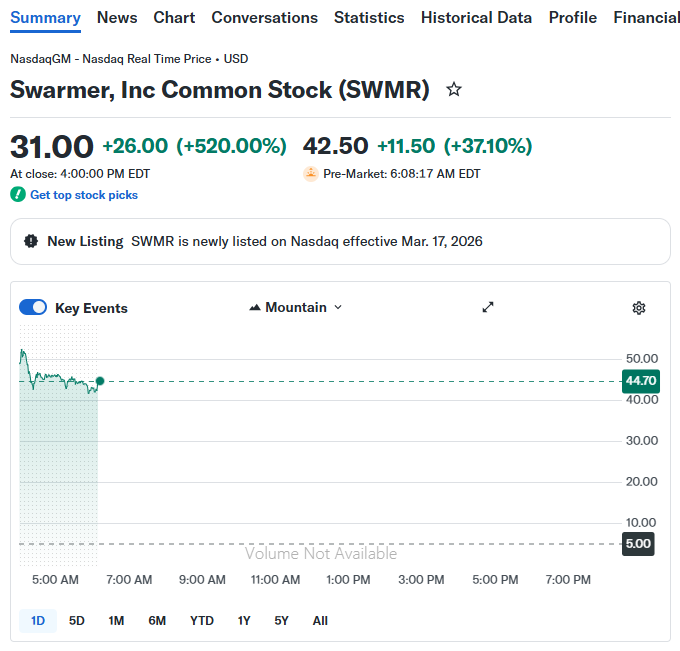
Task: Expand chart to full screen
Action: [x=488, y=307]
